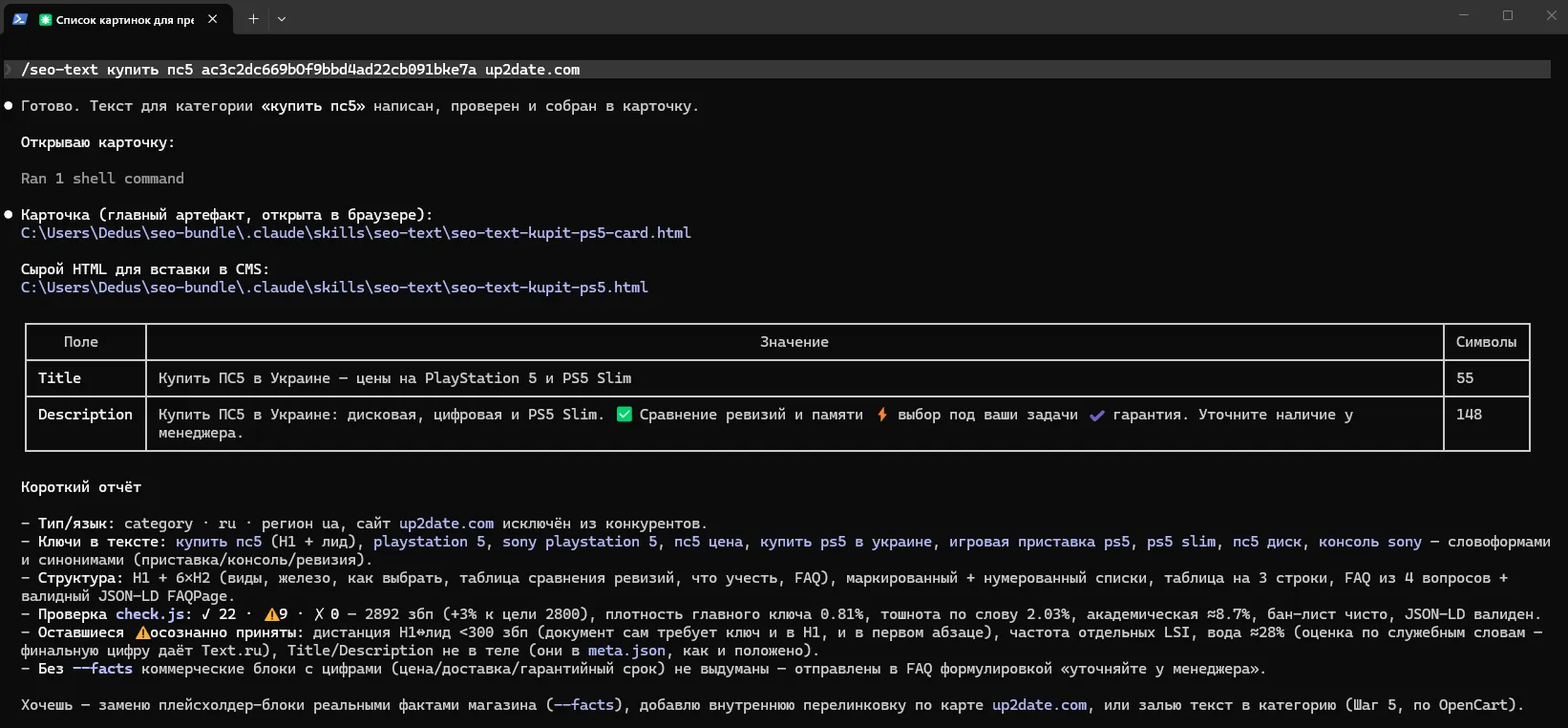
Task: Open the seo-text-kupit-ps5.html file path
Action: [334, 288]
